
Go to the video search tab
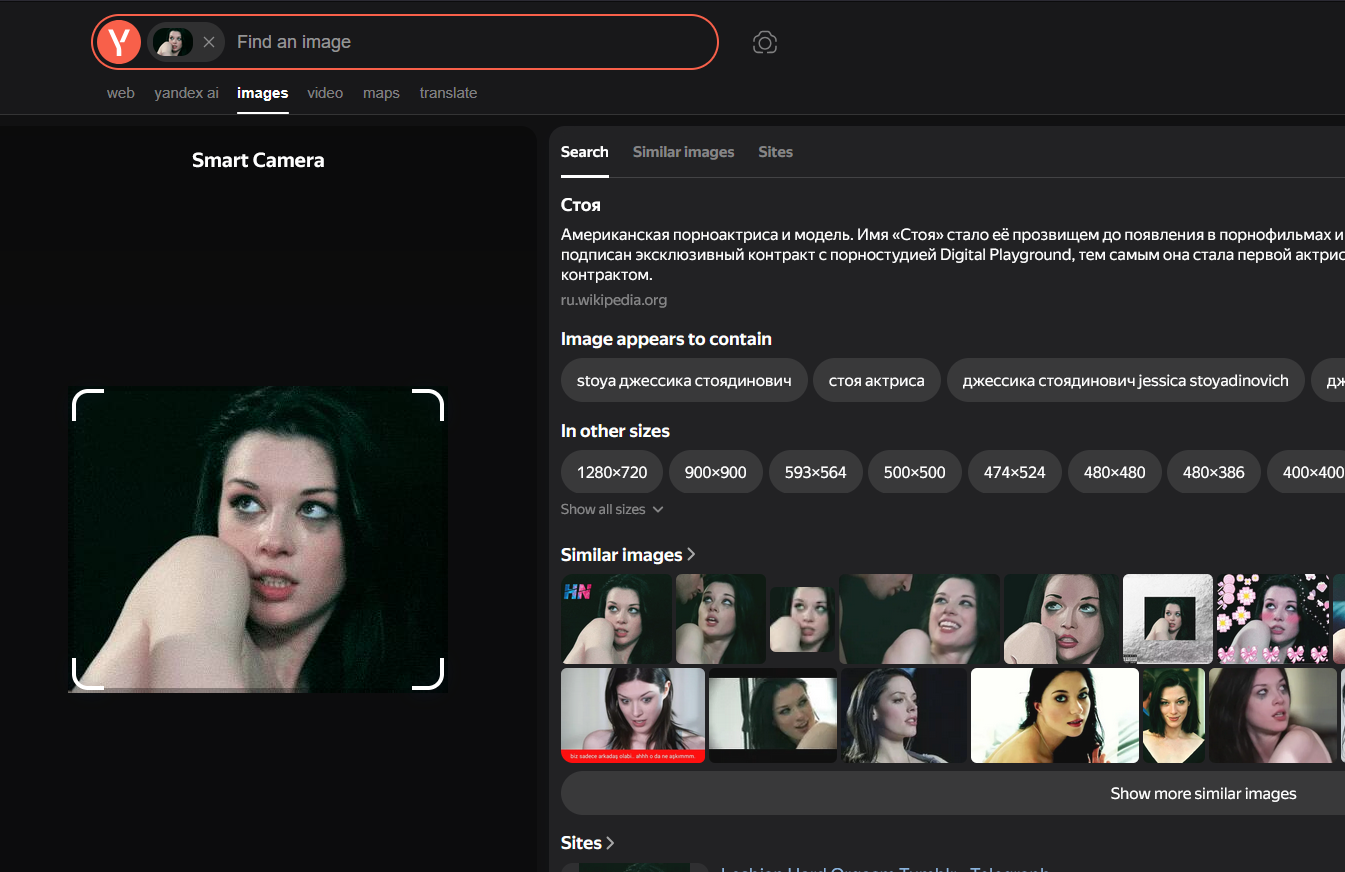click(325, 93)
